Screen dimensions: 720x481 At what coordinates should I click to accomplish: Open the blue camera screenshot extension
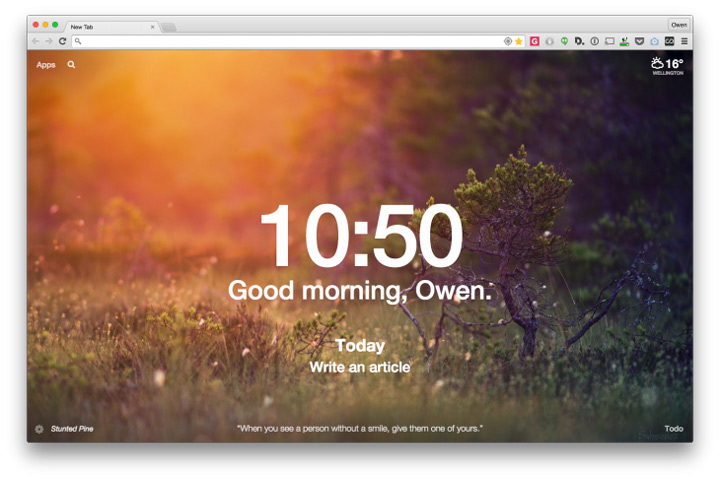654,41
